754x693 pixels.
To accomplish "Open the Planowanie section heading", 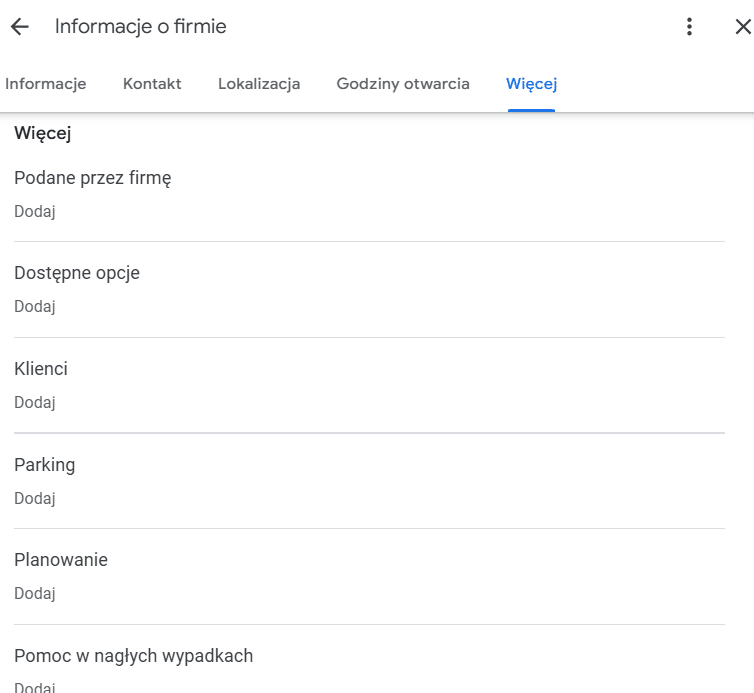I will 61,560.
